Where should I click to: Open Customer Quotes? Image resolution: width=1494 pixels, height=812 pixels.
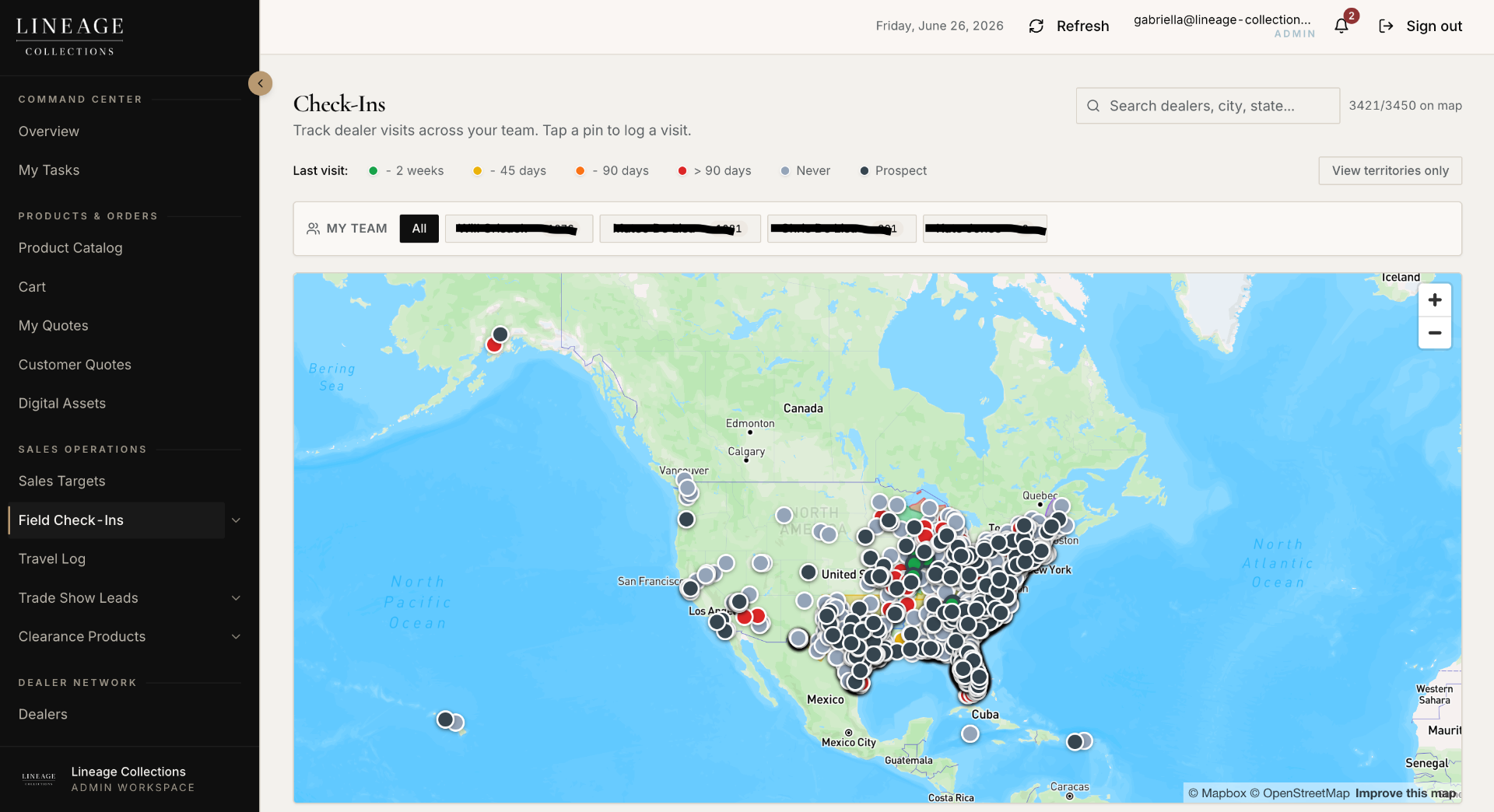tap(75, 365)
